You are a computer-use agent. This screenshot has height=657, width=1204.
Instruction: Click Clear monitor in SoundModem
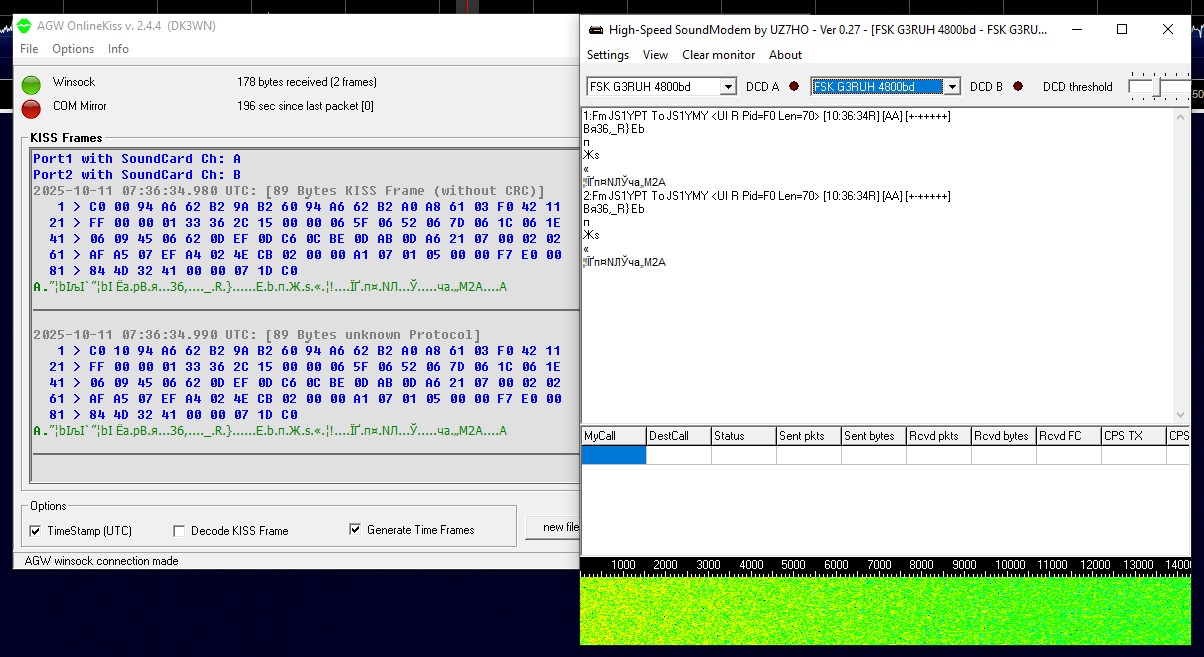point(718,55)
